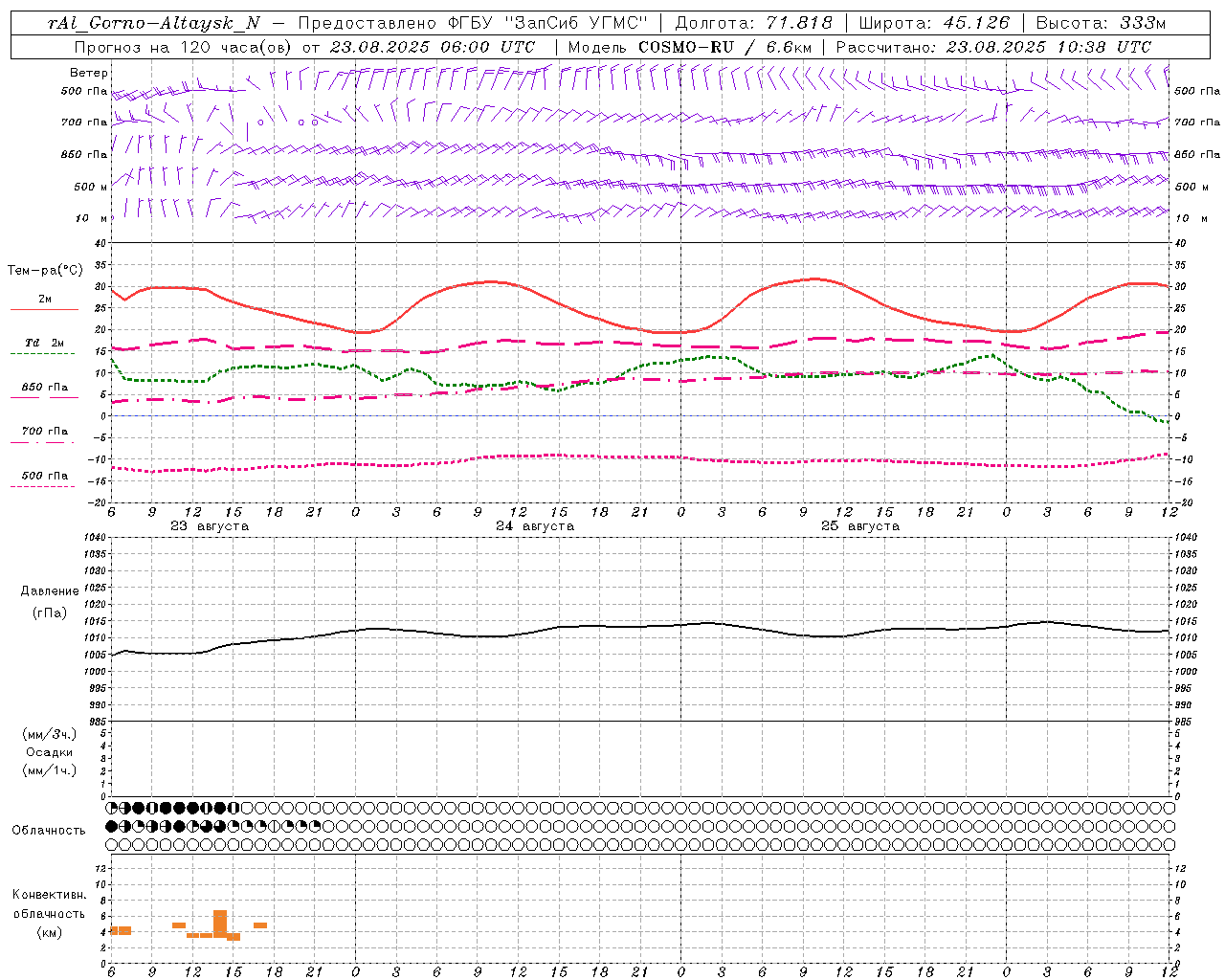Image resolution: width=1225 pixels, height=980 pixels.
Task: Select the Долгота: 71.818 header field
Action: coord(754,24)
